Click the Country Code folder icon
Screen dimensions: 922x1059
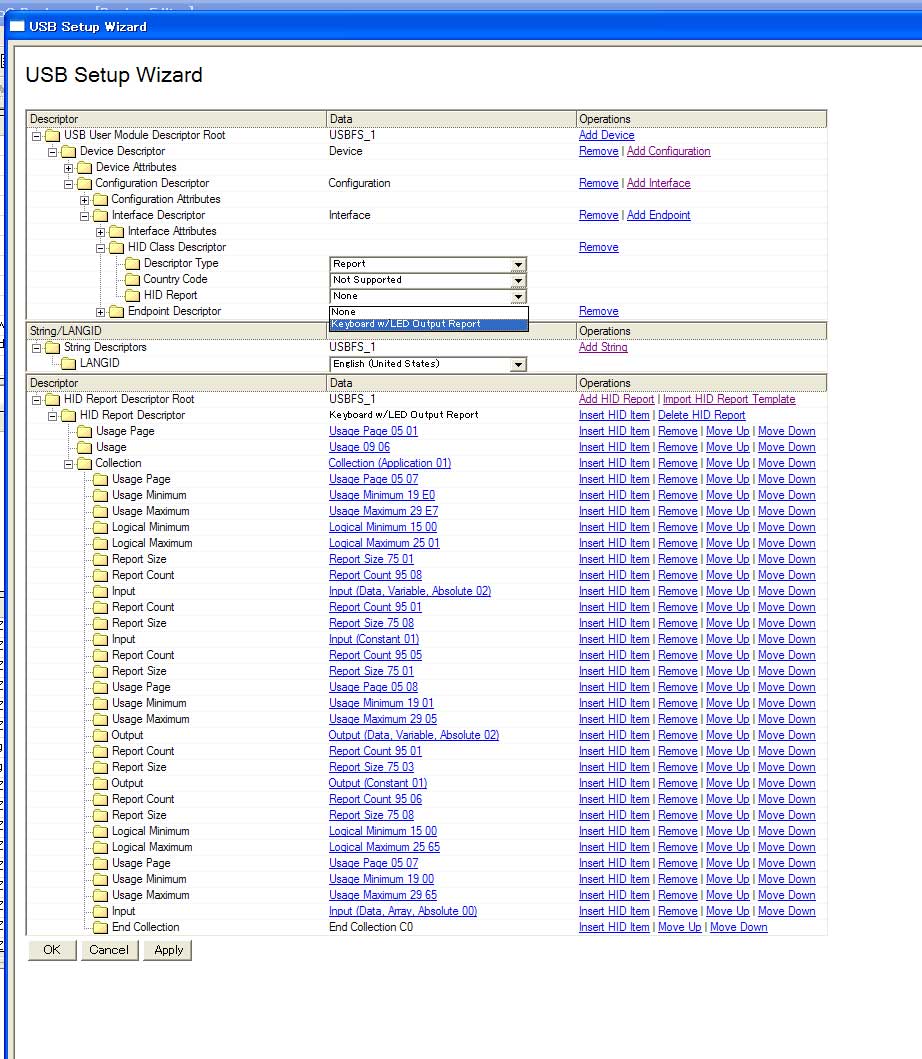[132, 280]
